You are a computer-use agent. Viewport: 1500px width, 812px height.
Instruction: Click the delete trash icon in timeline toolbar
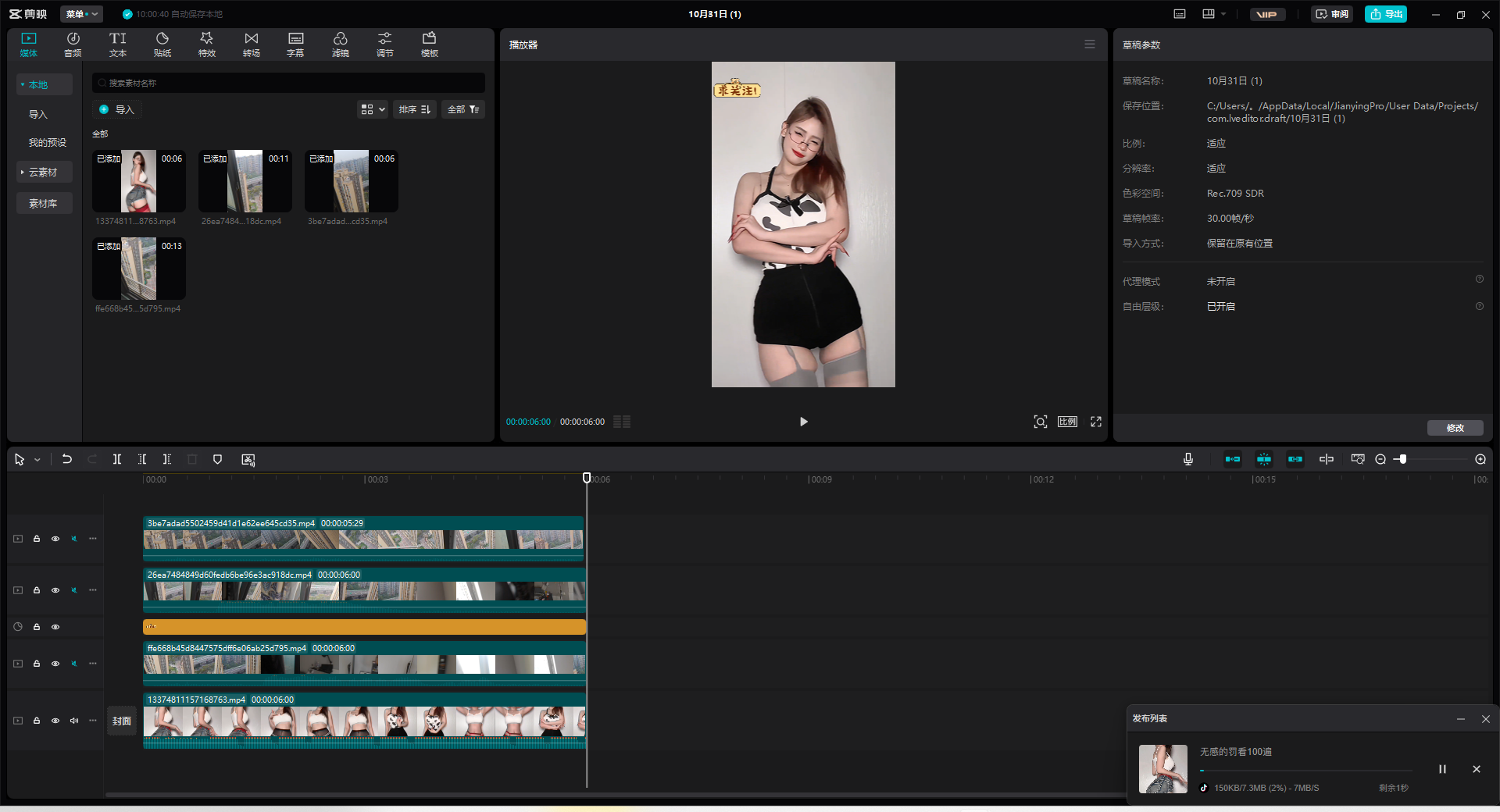192,459
